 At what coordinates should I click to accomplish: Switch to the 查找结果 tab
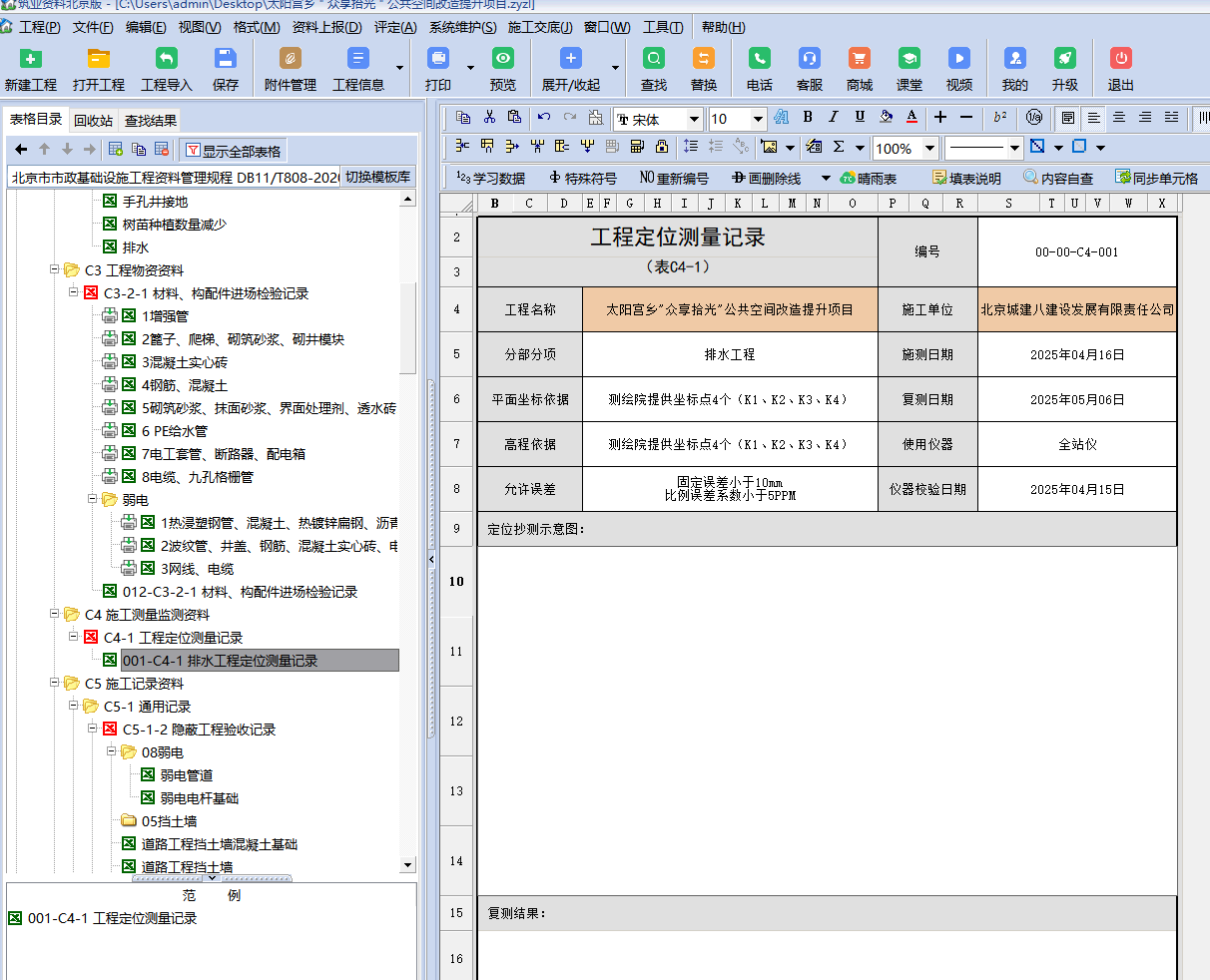pyautogui.click(x=151, y=121)
